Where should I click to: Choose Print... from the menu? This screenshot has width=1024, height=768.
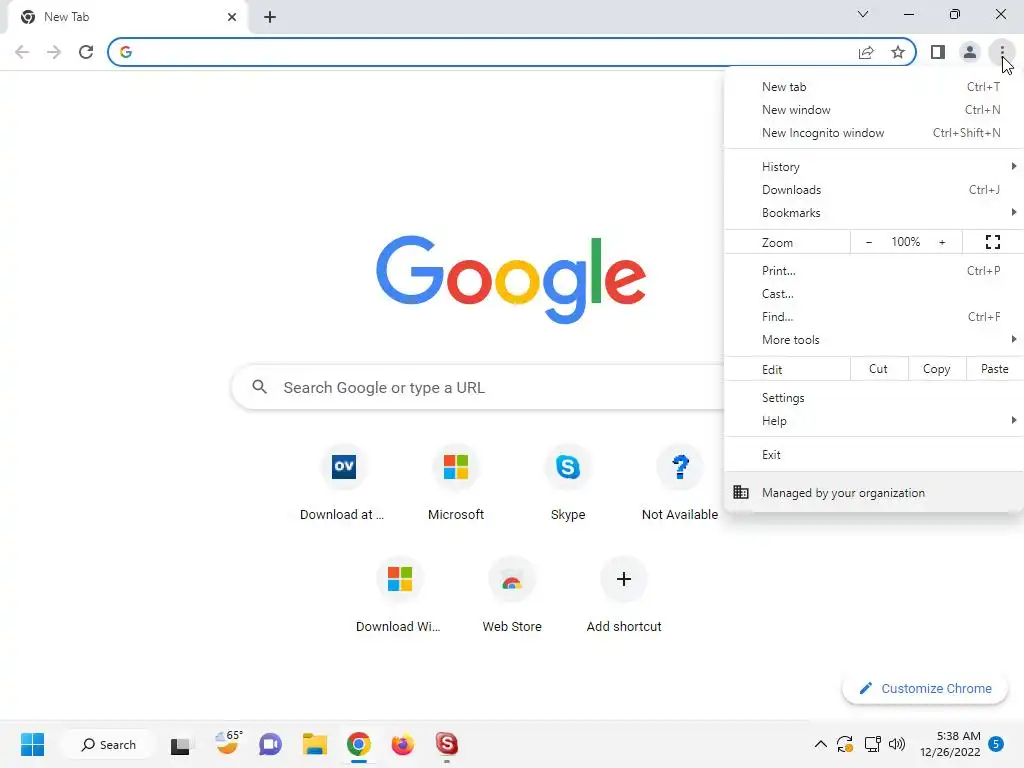coord(874,270)
